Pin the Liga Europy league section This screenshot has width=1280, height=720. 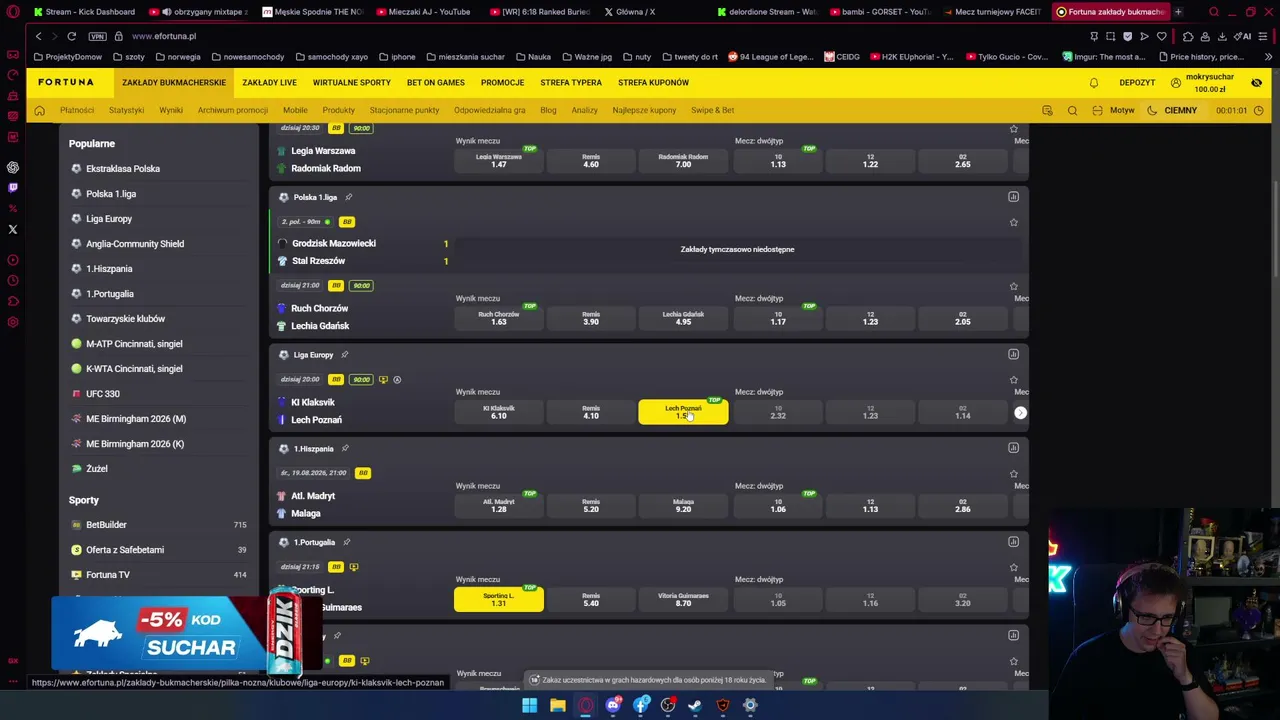tap(344, 354)
